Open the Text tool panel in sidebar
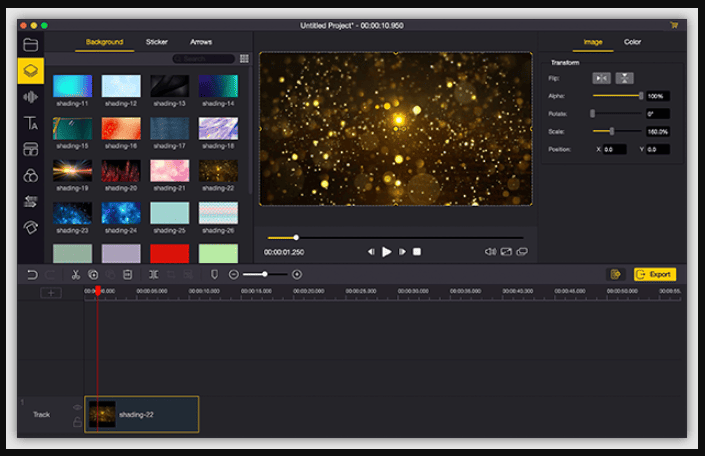 click(x=31, y=123)
